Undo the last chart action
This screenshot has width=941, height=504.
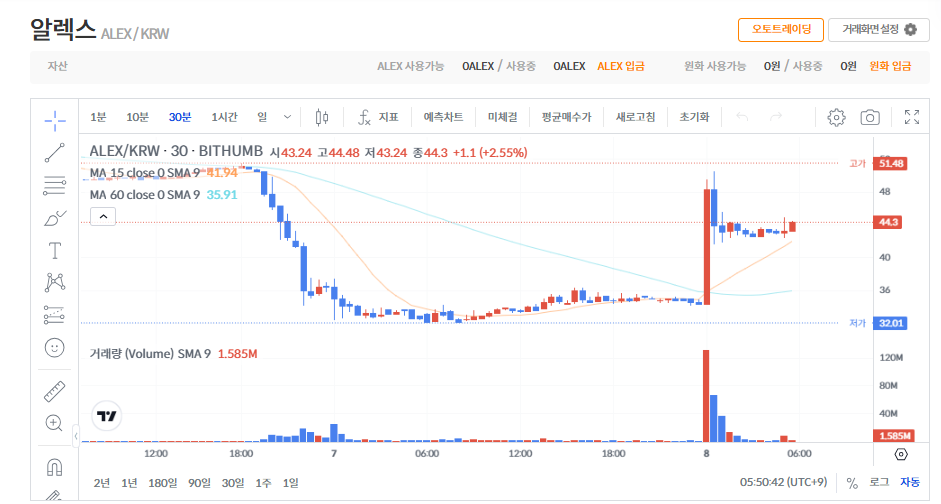point(742,116)
